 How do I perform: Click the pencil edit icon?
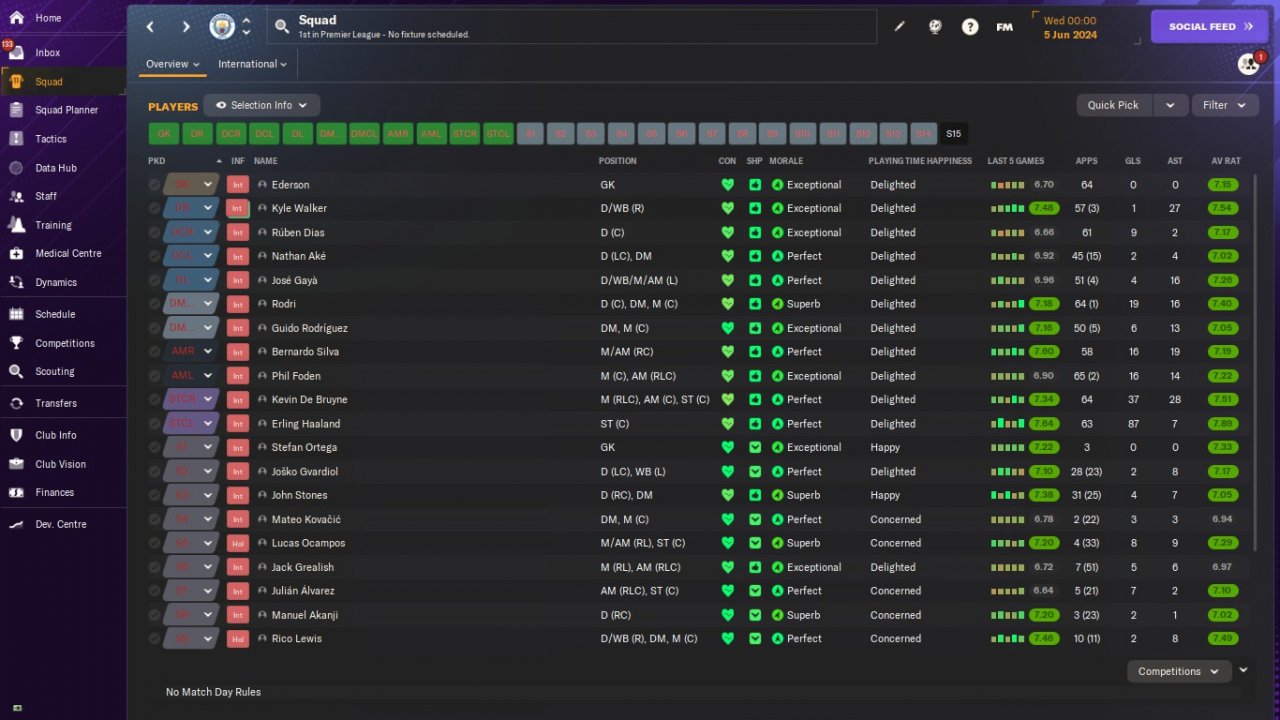click(x=899, y=27)
